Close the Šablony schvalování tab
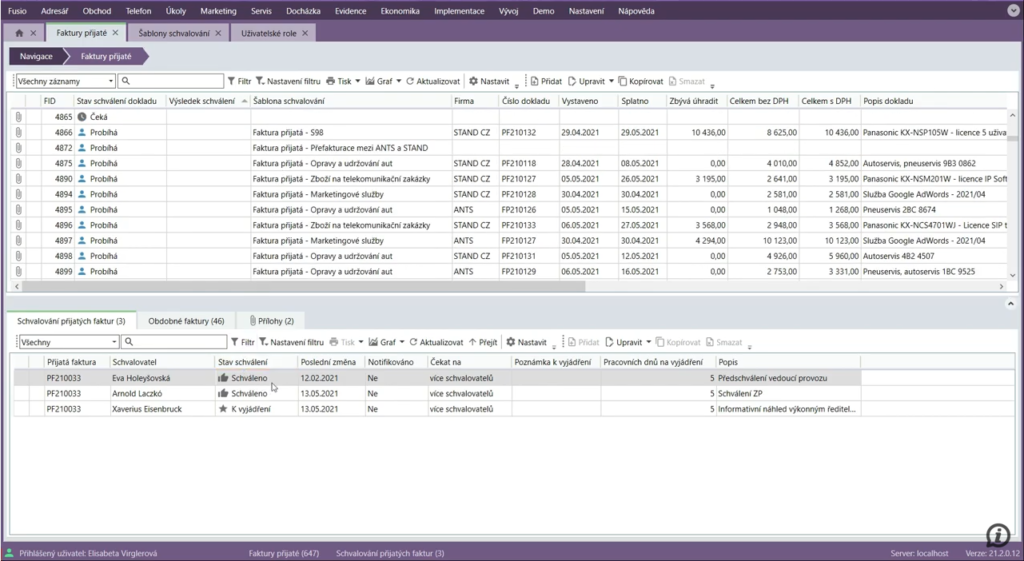This screenshot has width=1024, height=561. [220, 33]
